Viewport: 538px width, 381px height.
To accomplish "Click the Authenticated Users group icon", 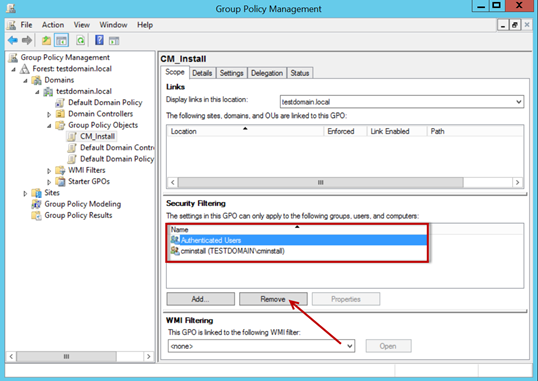I will (x=175, y=240).
